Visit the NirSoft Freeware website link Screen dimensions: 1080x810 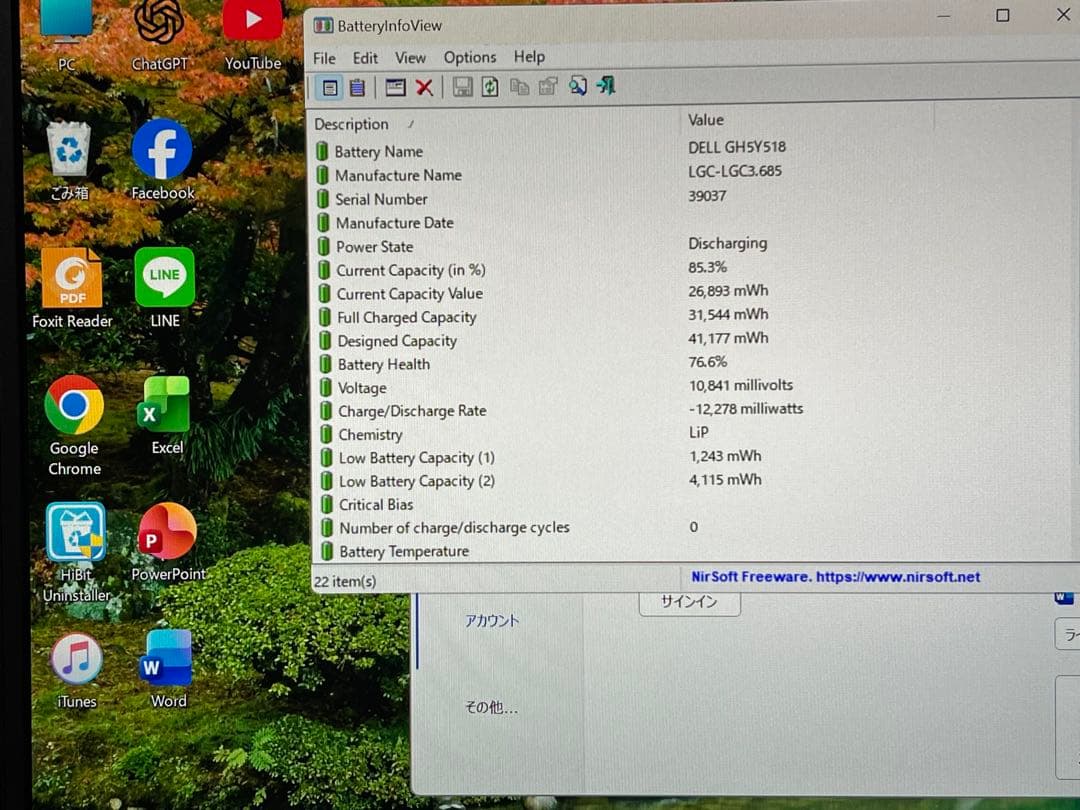(833, 577)
